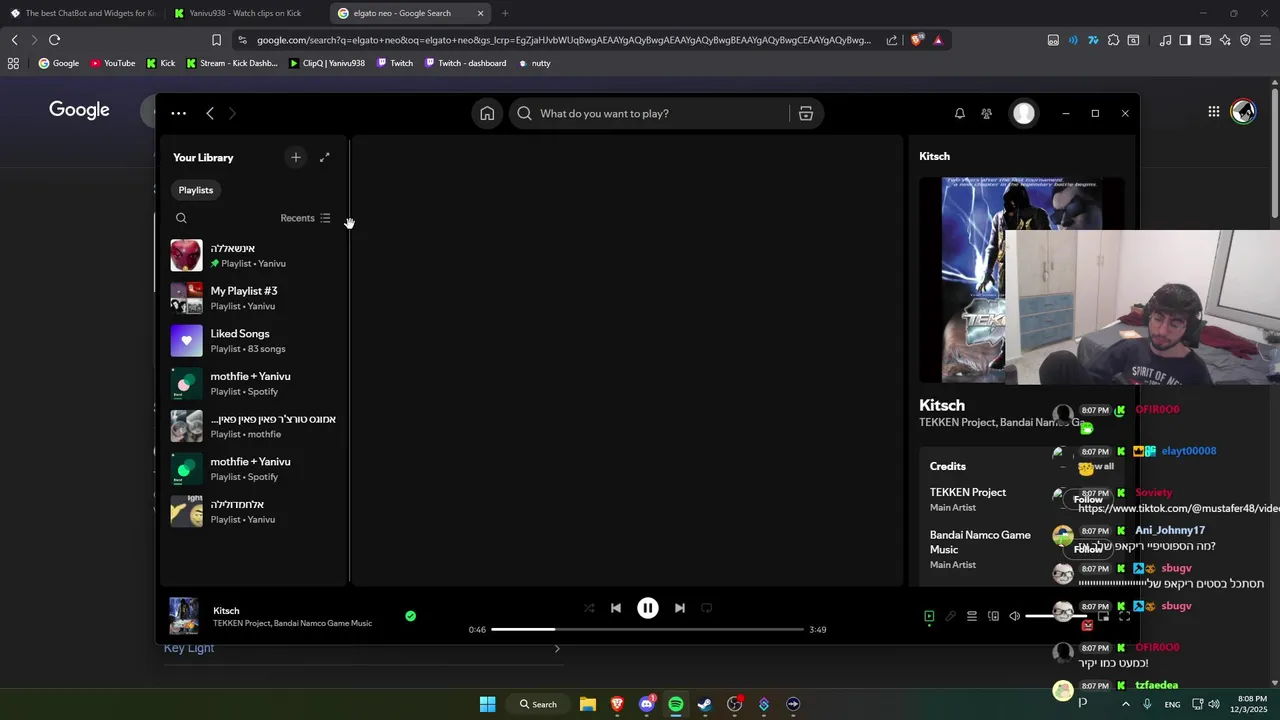Open Friend Activity icon in Spotify
The height and width of the screenshot is (720, 1280).
pos(986,113)
